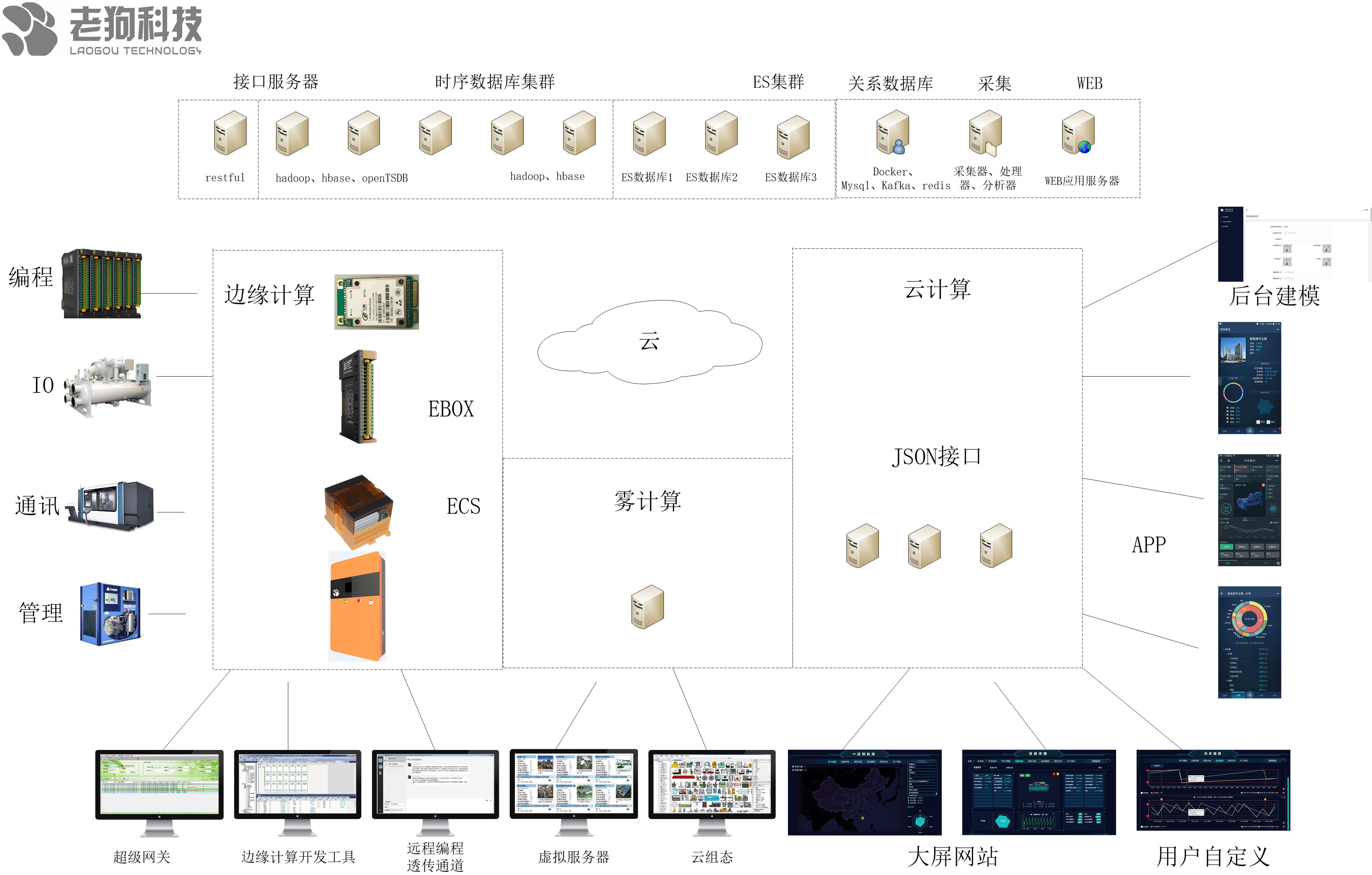Image resolution: width=1372 pixels, height=875 pixels.
Task: Select the 采集器 collector server icon
Action: (985, 133)
